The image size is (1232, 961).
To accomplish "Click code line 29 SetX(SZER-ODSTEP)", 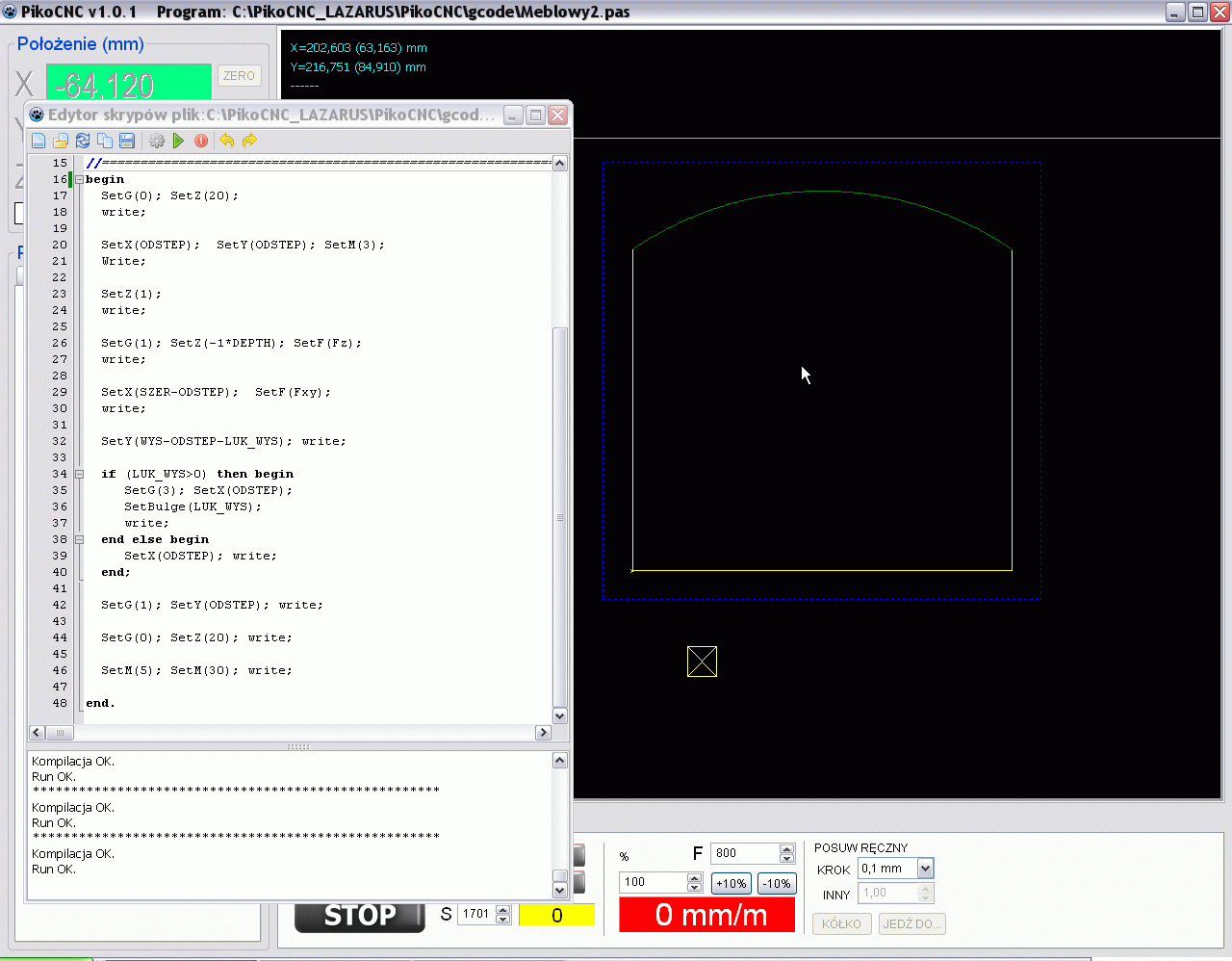I will pos(216,392).
